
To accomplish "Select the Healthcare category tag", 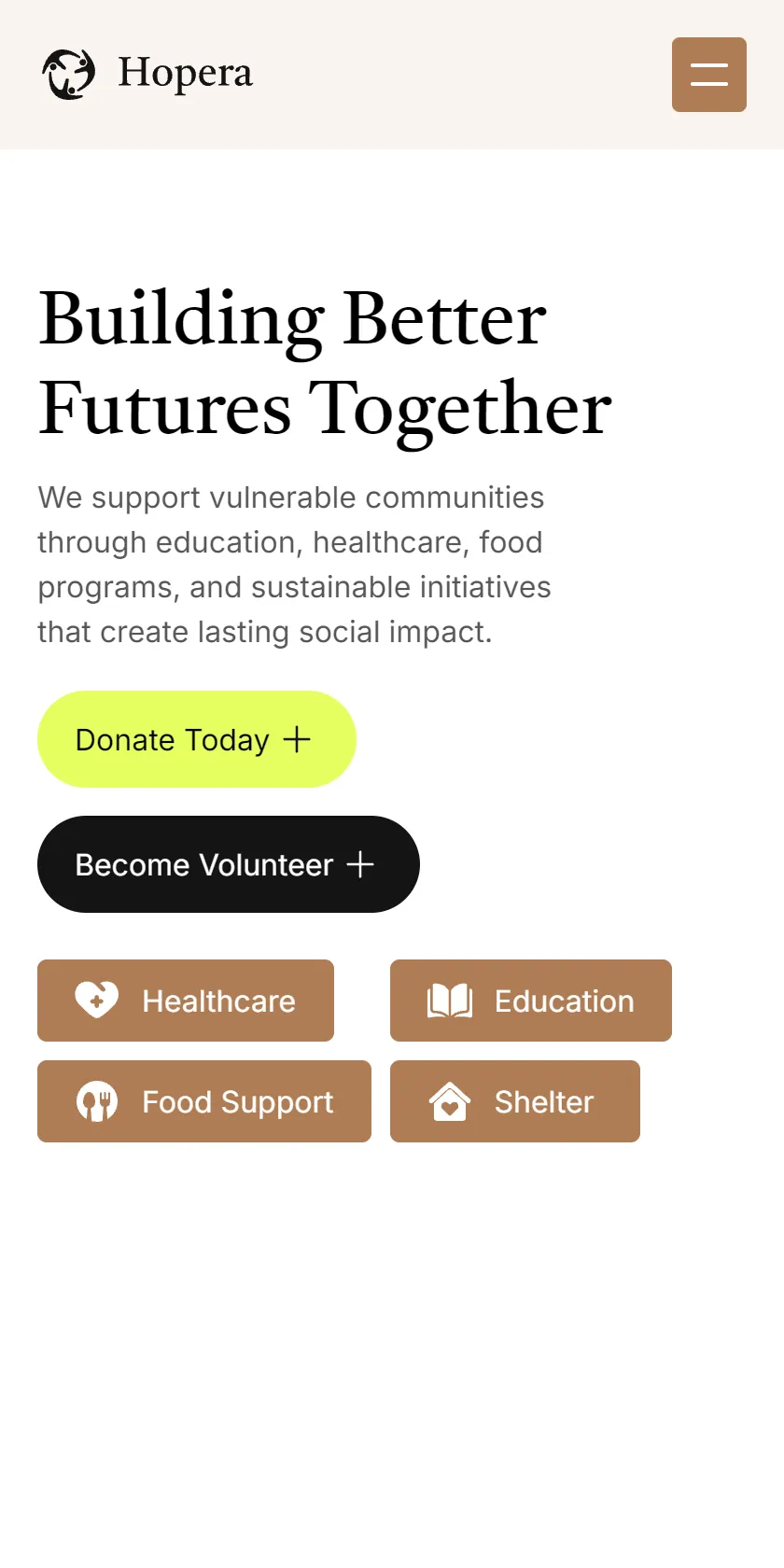I will pyautogui.click(x=186, y=1001).
